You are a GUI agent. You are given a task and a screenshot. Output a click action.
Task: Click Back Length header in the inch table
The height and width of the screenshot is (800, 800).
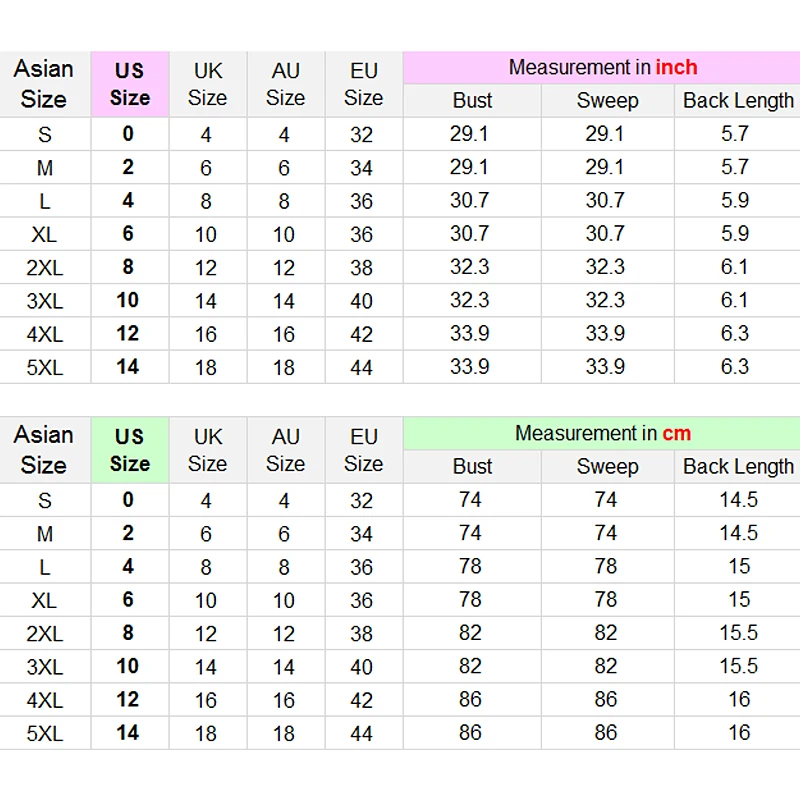click(738, 101)
